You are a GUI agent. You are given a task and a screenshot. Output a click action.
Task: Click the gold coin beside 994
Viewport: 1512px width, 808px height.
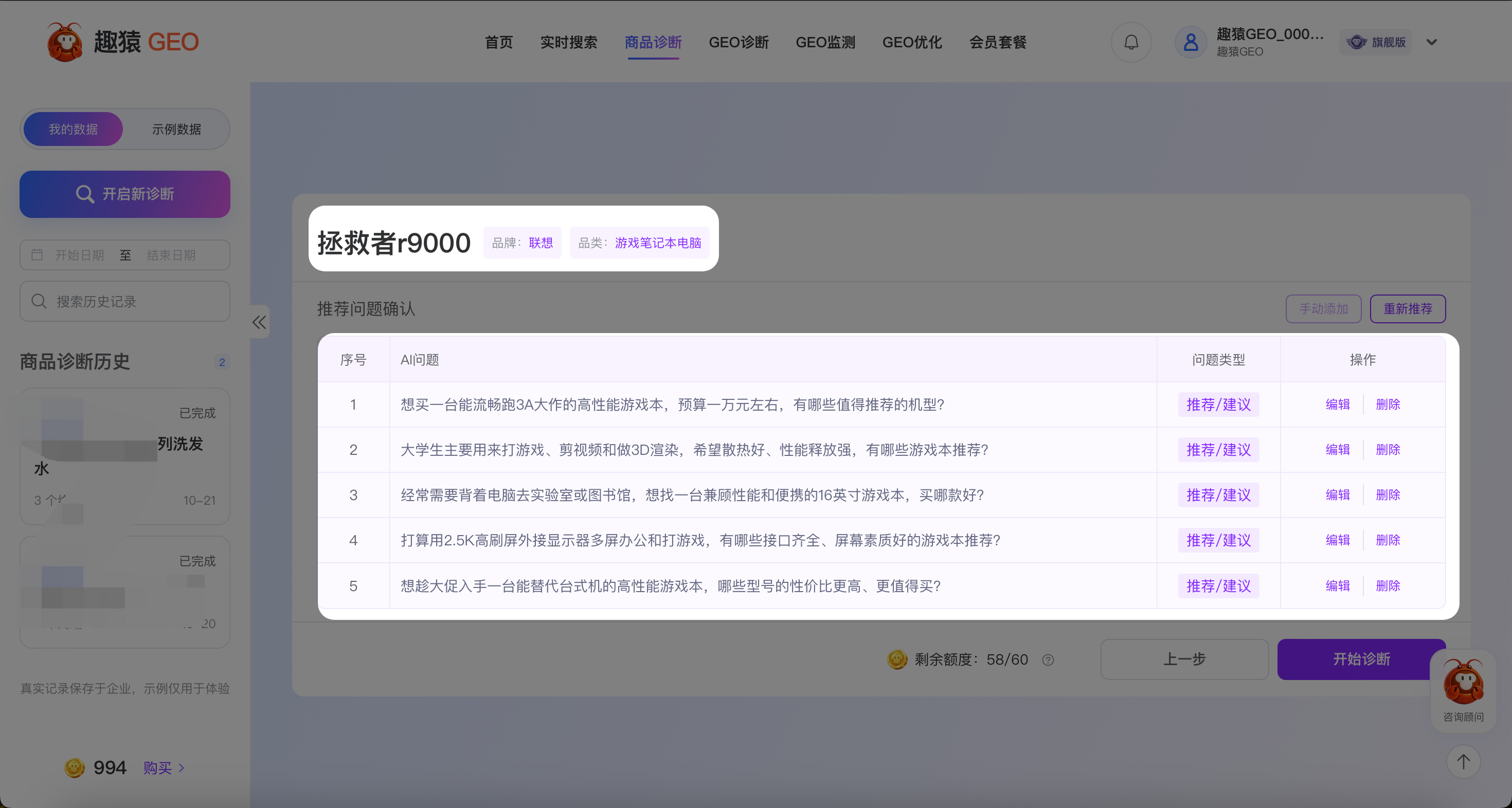click(75, 767)
